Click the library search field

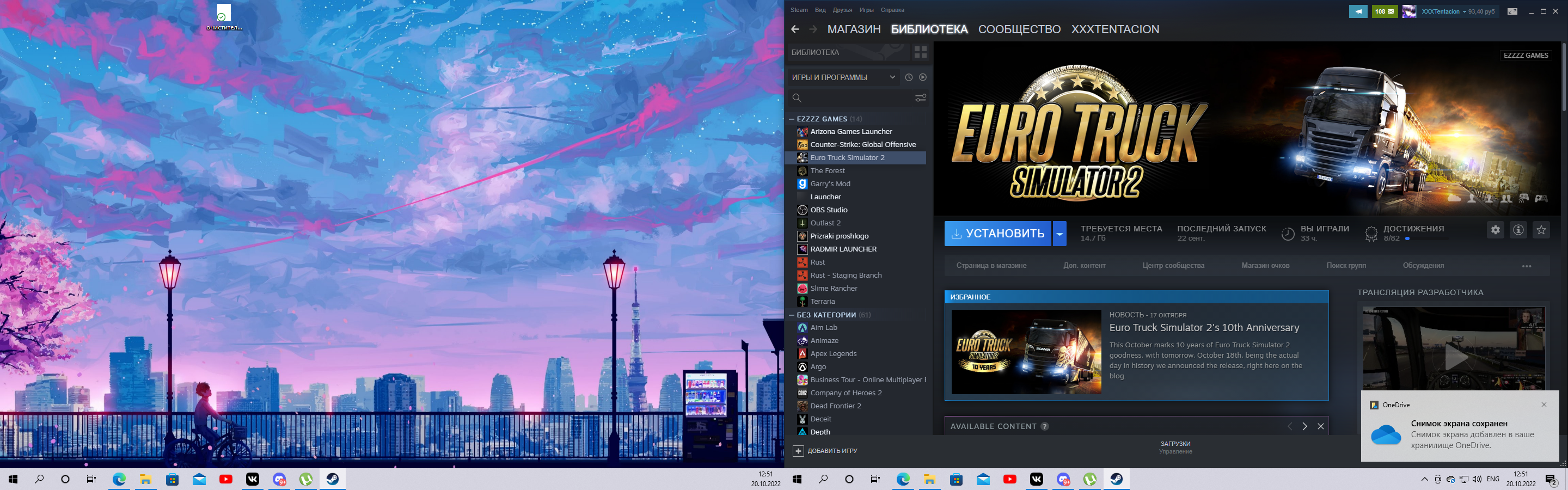(x=851, y=97)
